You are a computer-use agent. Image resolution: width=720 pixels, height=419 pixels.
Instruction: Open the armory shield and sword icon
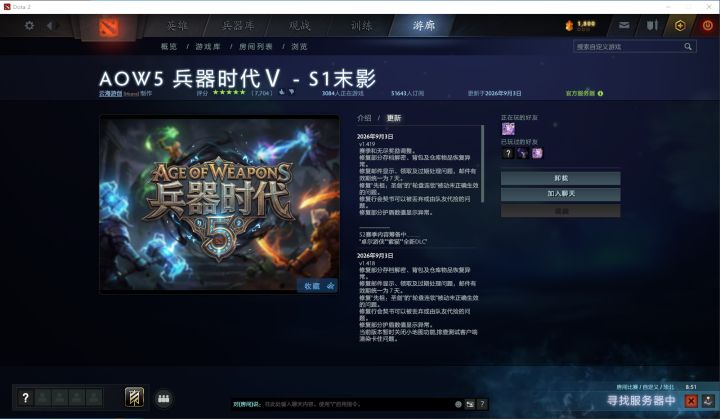coord(652,25)
